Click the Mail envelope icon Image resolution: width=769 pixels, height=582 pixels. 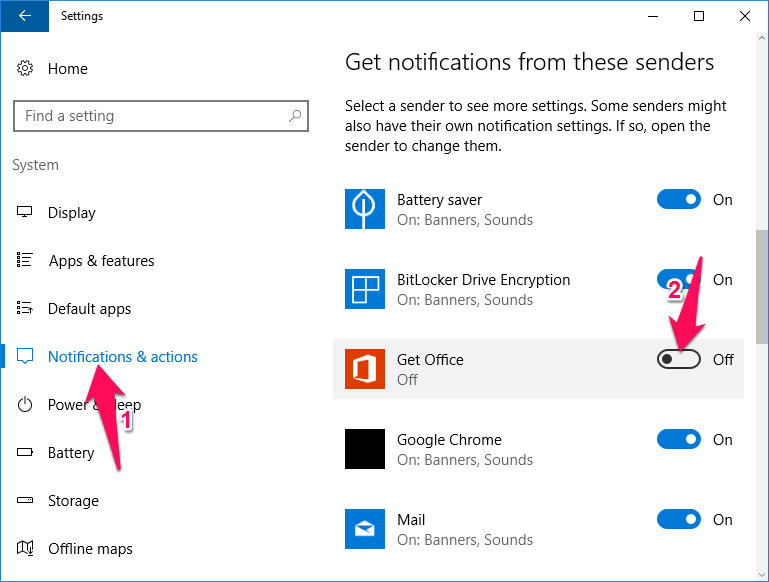(x=365, y=529)
